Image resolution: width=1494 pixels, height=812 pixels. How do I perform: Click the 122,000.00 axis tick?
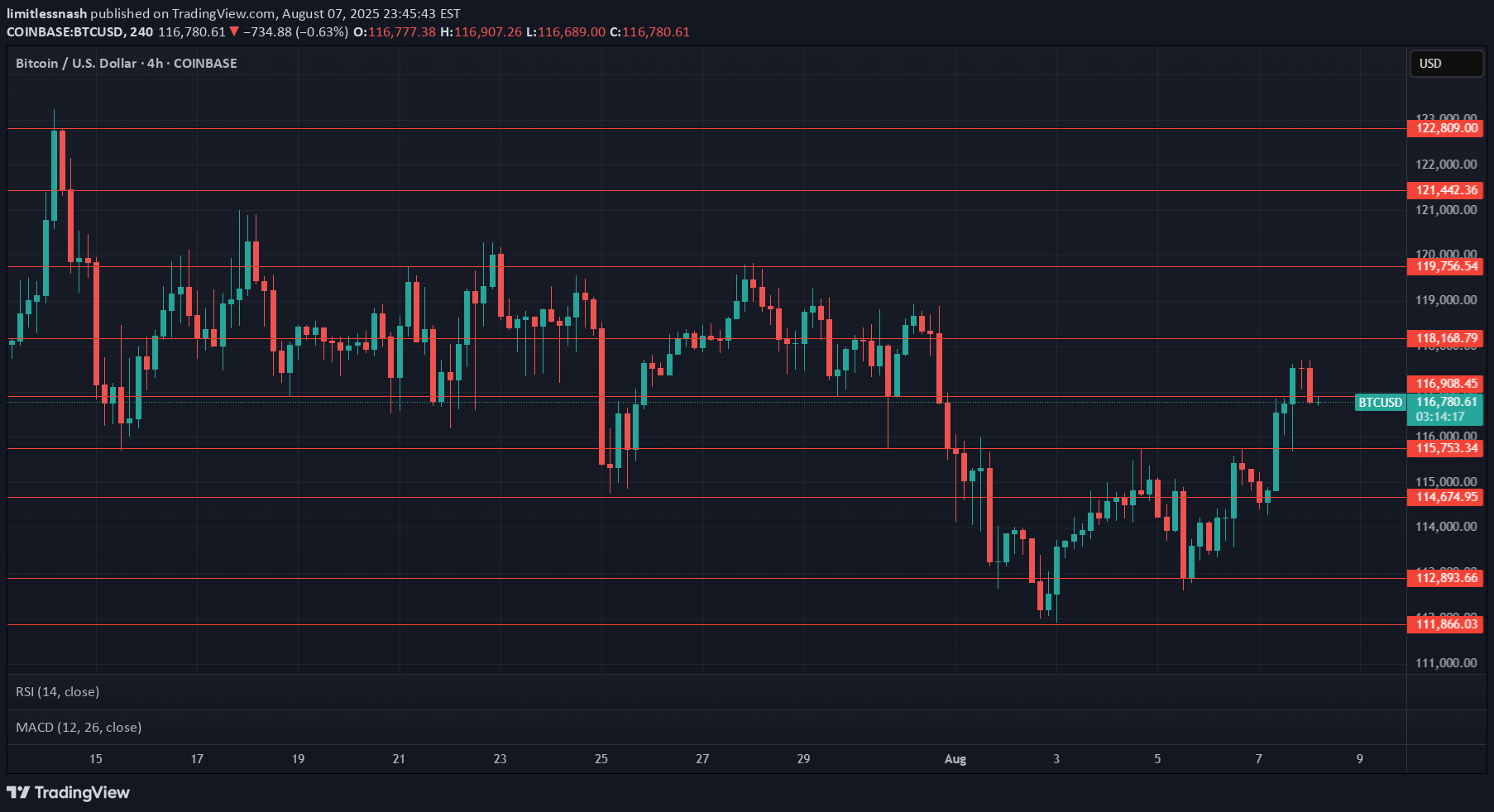1446,165
